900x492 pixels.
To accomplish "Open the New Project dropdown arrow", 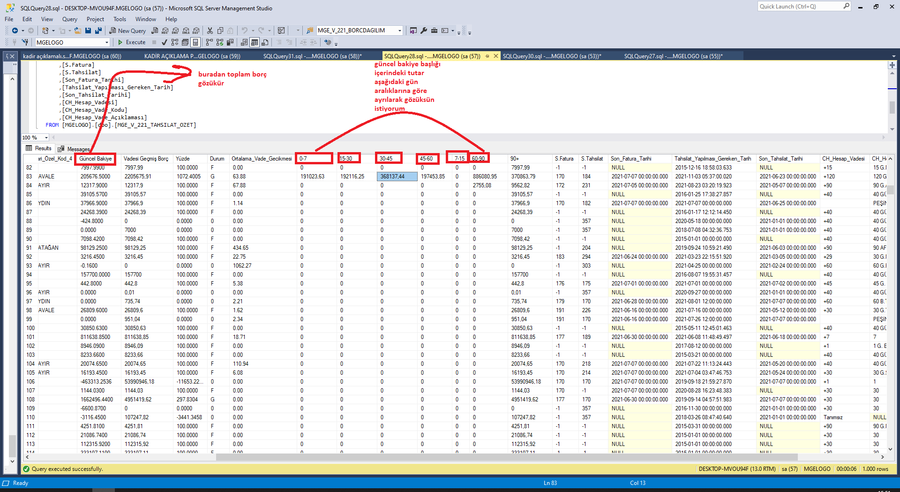I will (53, 30).
